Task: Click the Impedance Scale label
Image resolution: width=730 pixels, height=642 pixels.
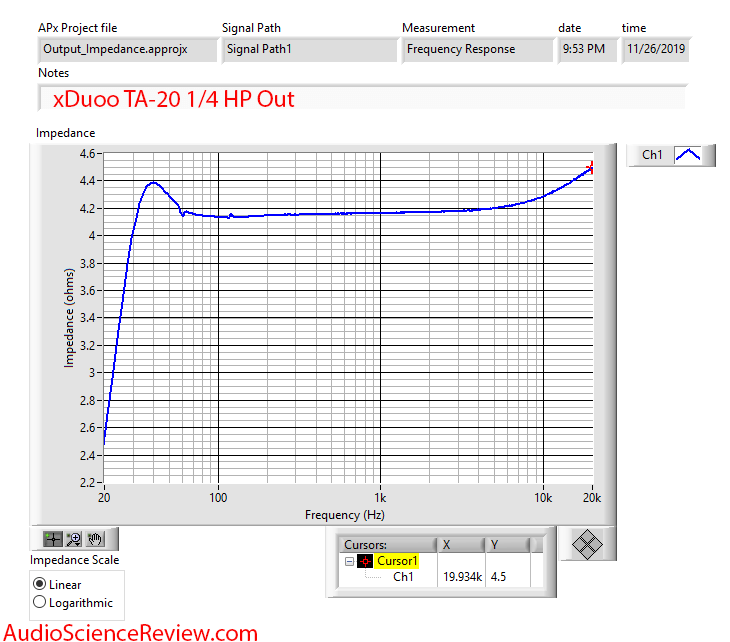Action: pyautogui.click(x=74, y=560)
